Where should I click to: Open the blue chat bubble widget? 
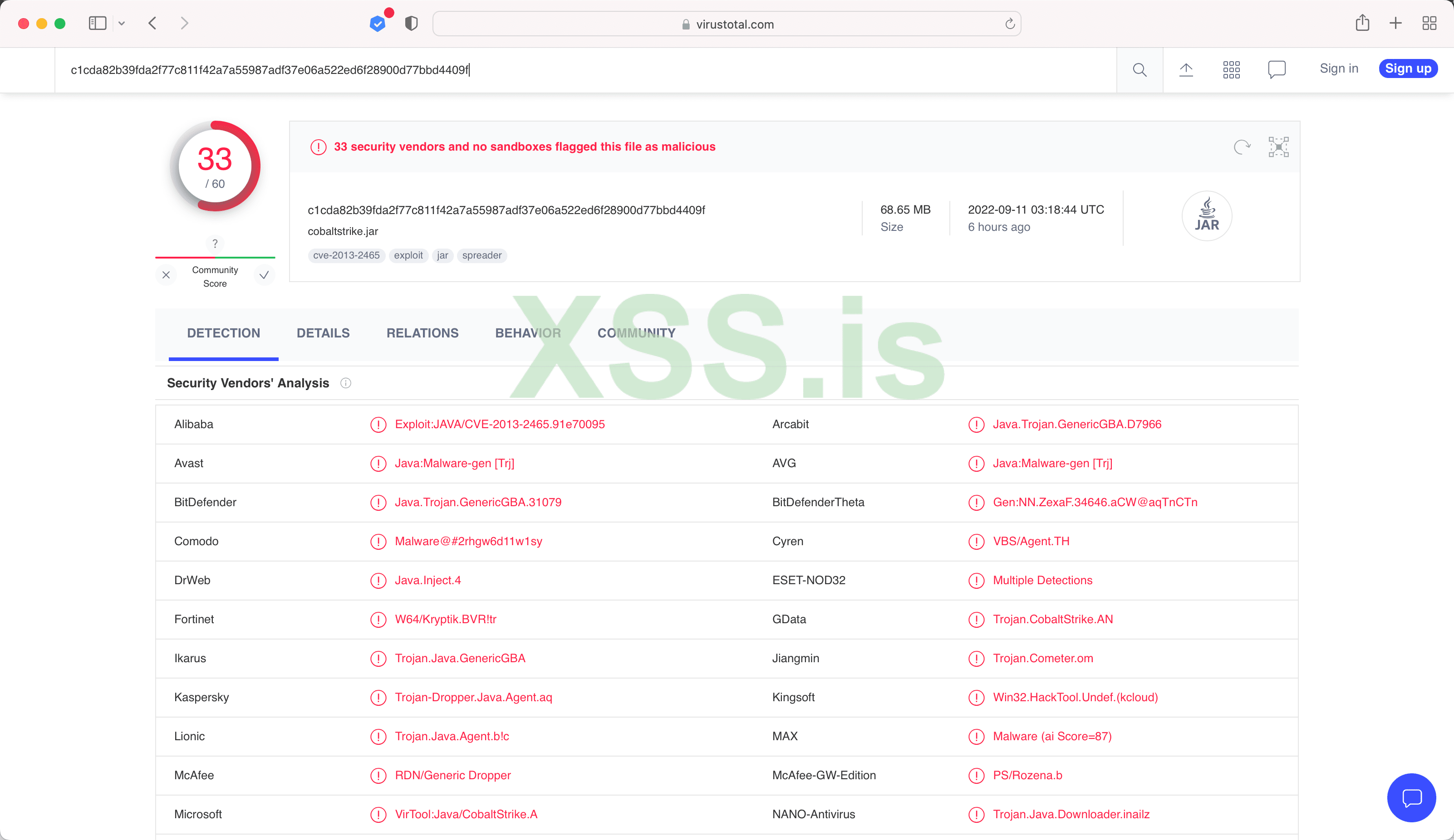(x=1411, y=797)
